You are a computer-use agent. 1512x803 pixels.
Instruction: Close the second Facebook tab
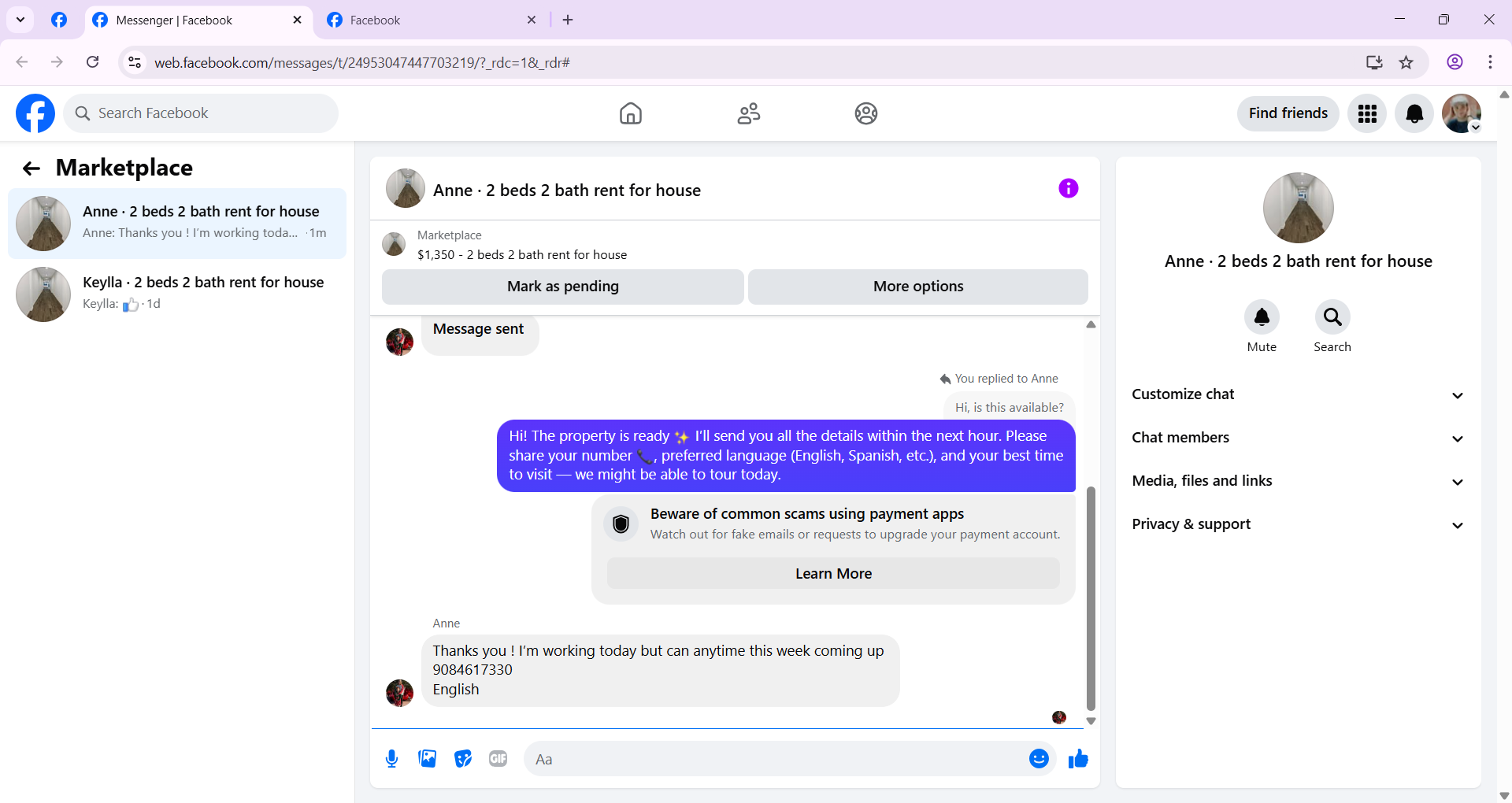tap(532, 20)
